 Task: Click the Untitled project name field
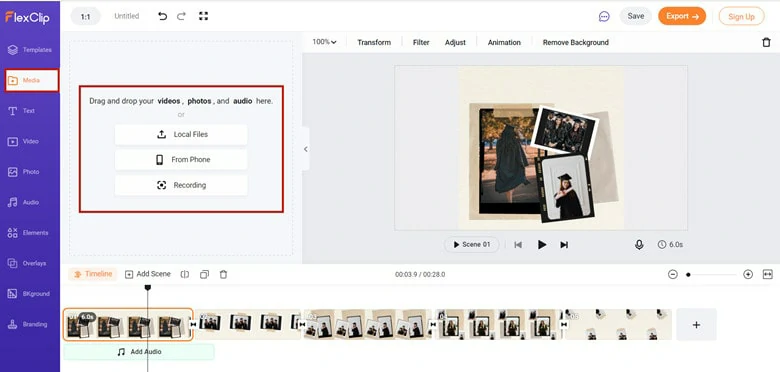(x=126, y=16)
